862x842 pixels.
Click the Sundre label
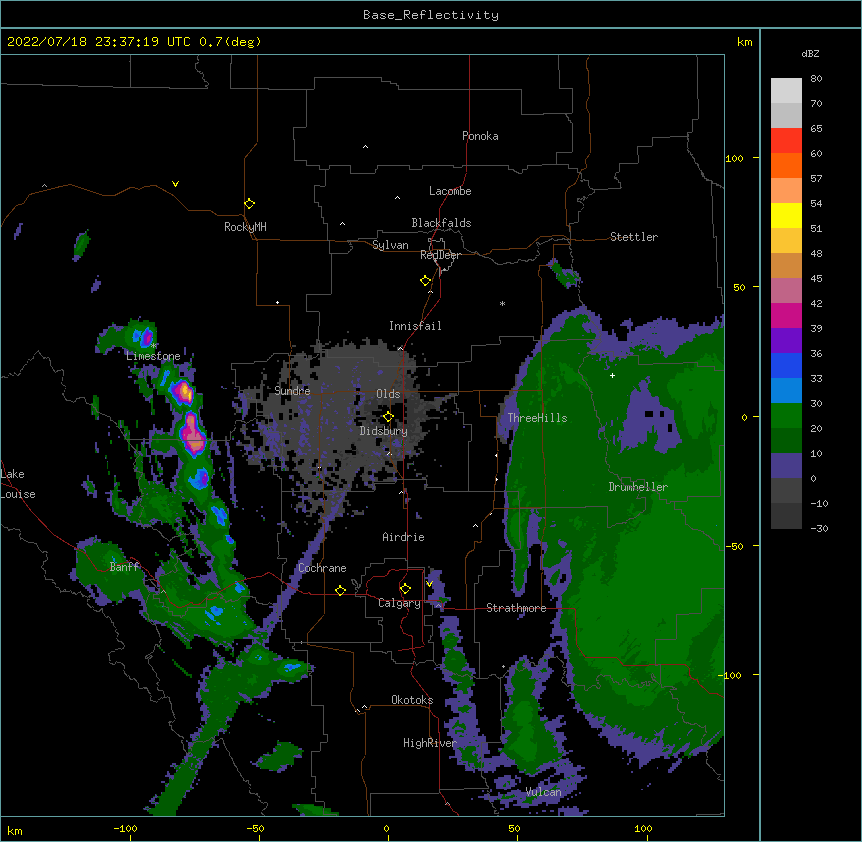[292, 391]
